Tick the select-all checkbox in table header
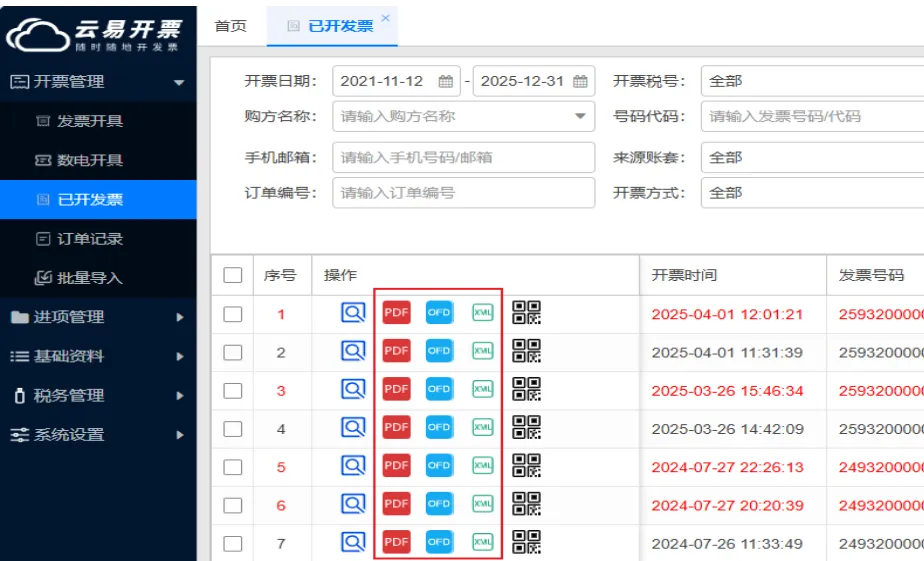The height and width of the screenshot is (561, 924). point(233,275)
